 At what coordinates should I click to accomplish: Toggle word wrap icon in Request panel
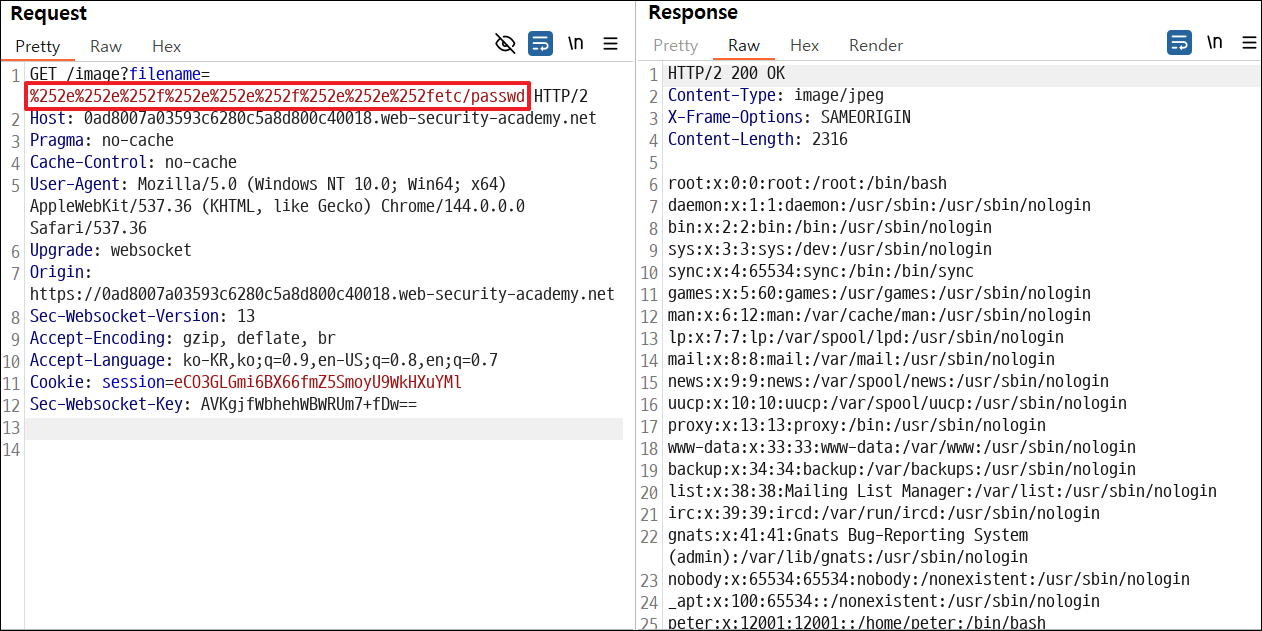(541, 43)
